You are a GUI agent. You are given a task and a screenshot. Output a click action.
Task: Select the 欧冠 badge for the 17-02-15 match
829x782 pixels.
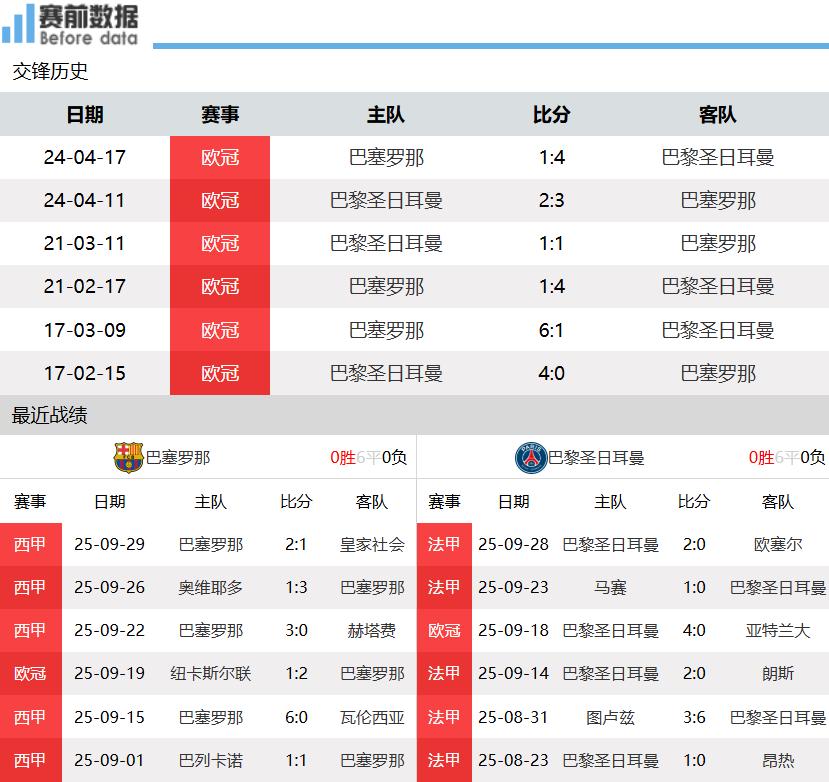tap(220, 373)
